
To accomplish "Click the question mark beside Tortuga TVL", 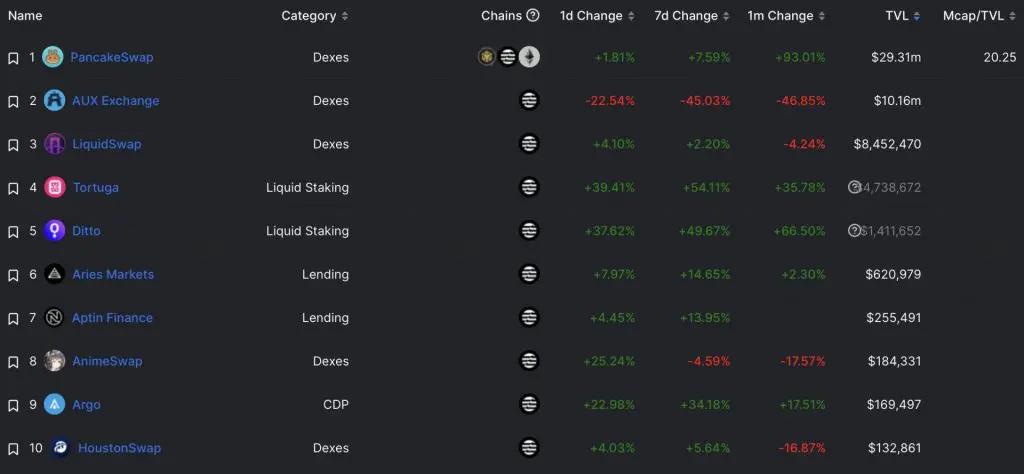I will 854,187.
